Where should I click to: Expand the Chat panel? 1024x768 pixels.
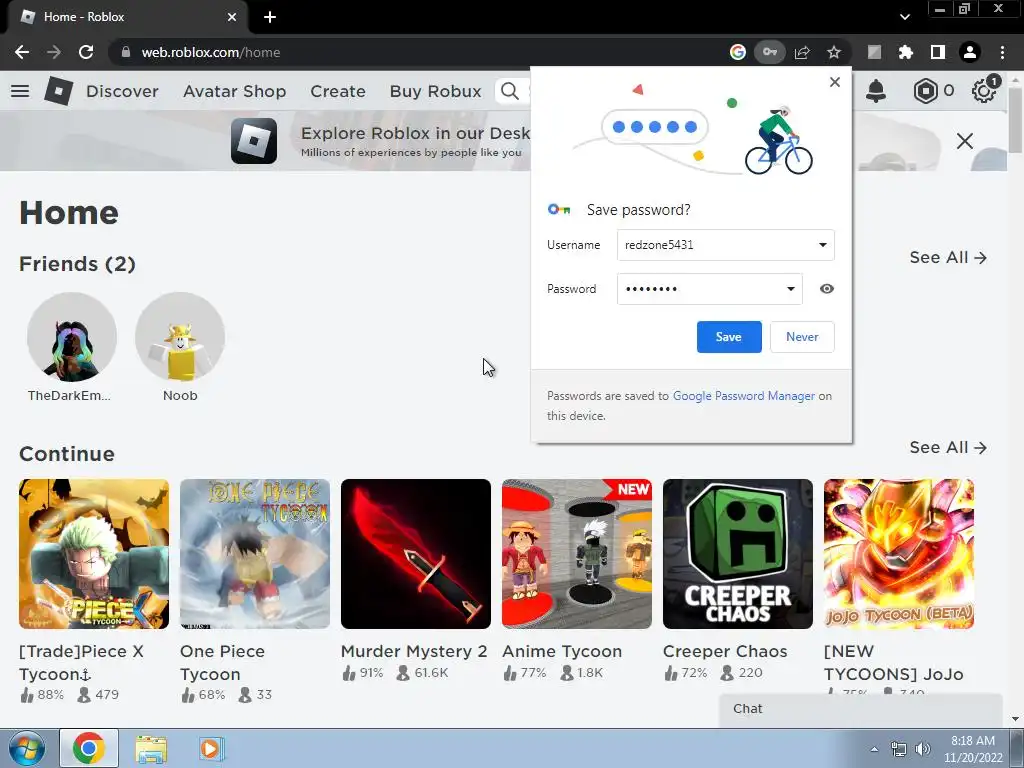[x=861, y=709]
